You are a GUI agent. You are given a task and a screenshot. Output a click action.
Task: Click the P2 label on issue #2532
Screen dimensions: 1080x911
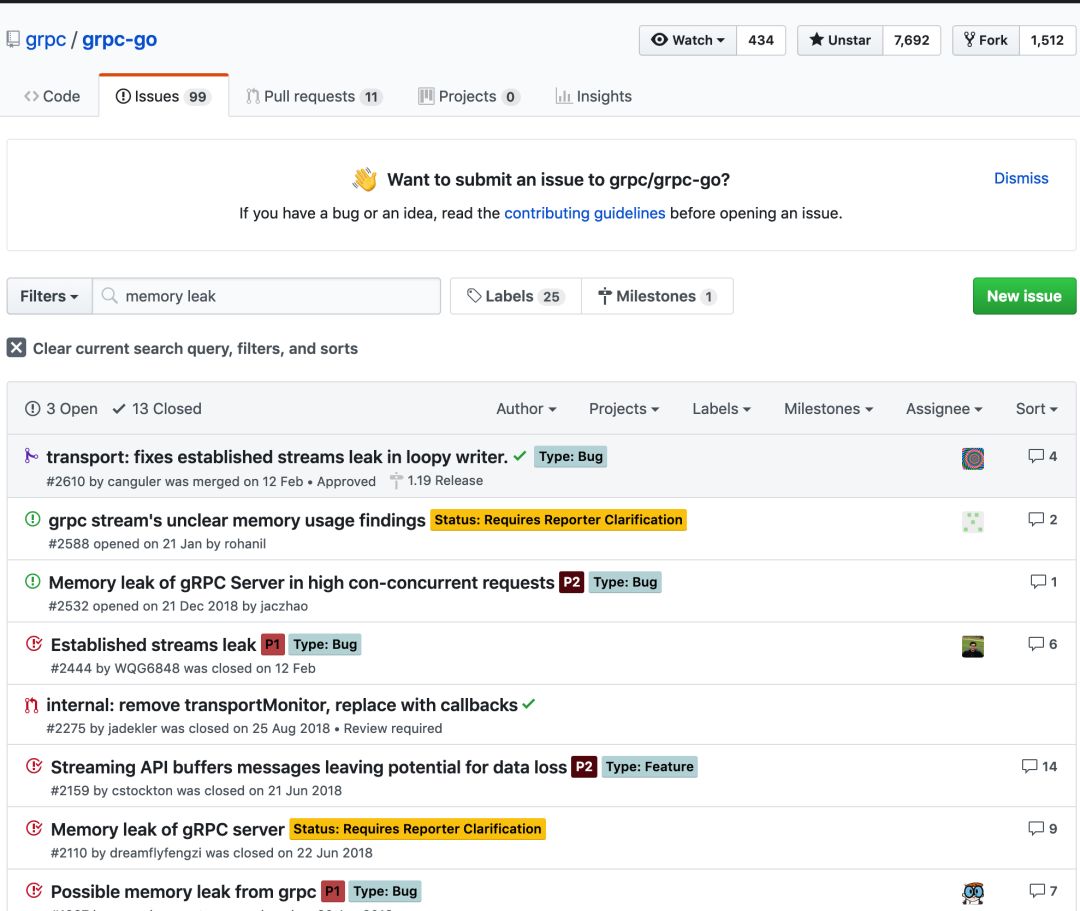[x=572, y=582]
